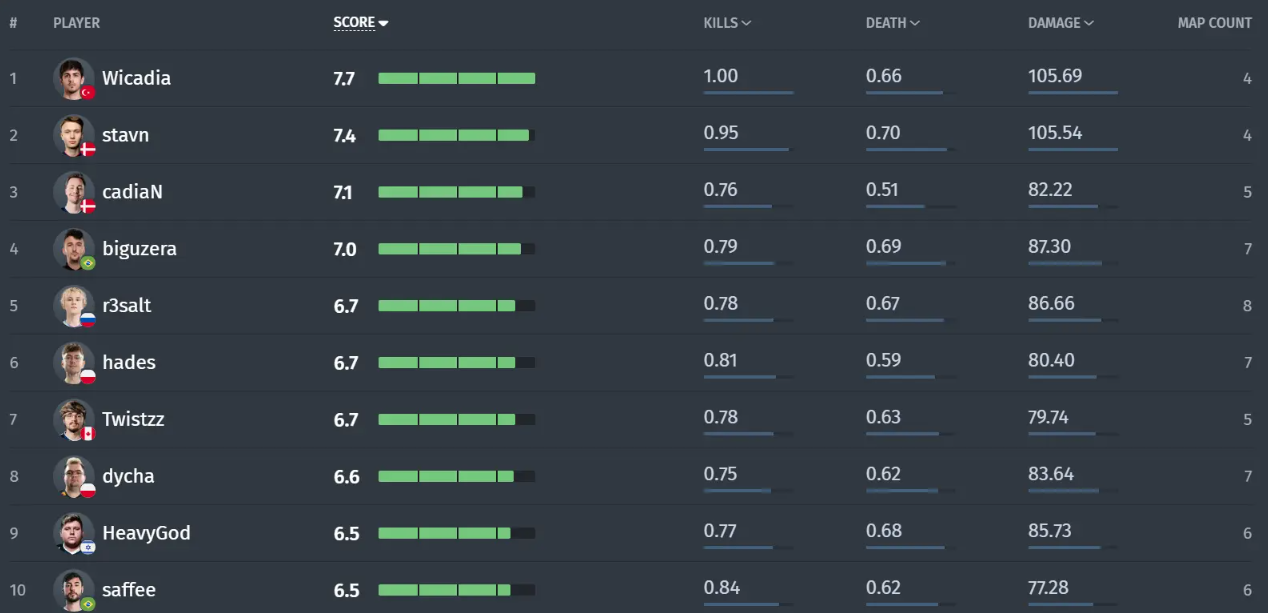Open saffee player profile link

tap(129, 590)
